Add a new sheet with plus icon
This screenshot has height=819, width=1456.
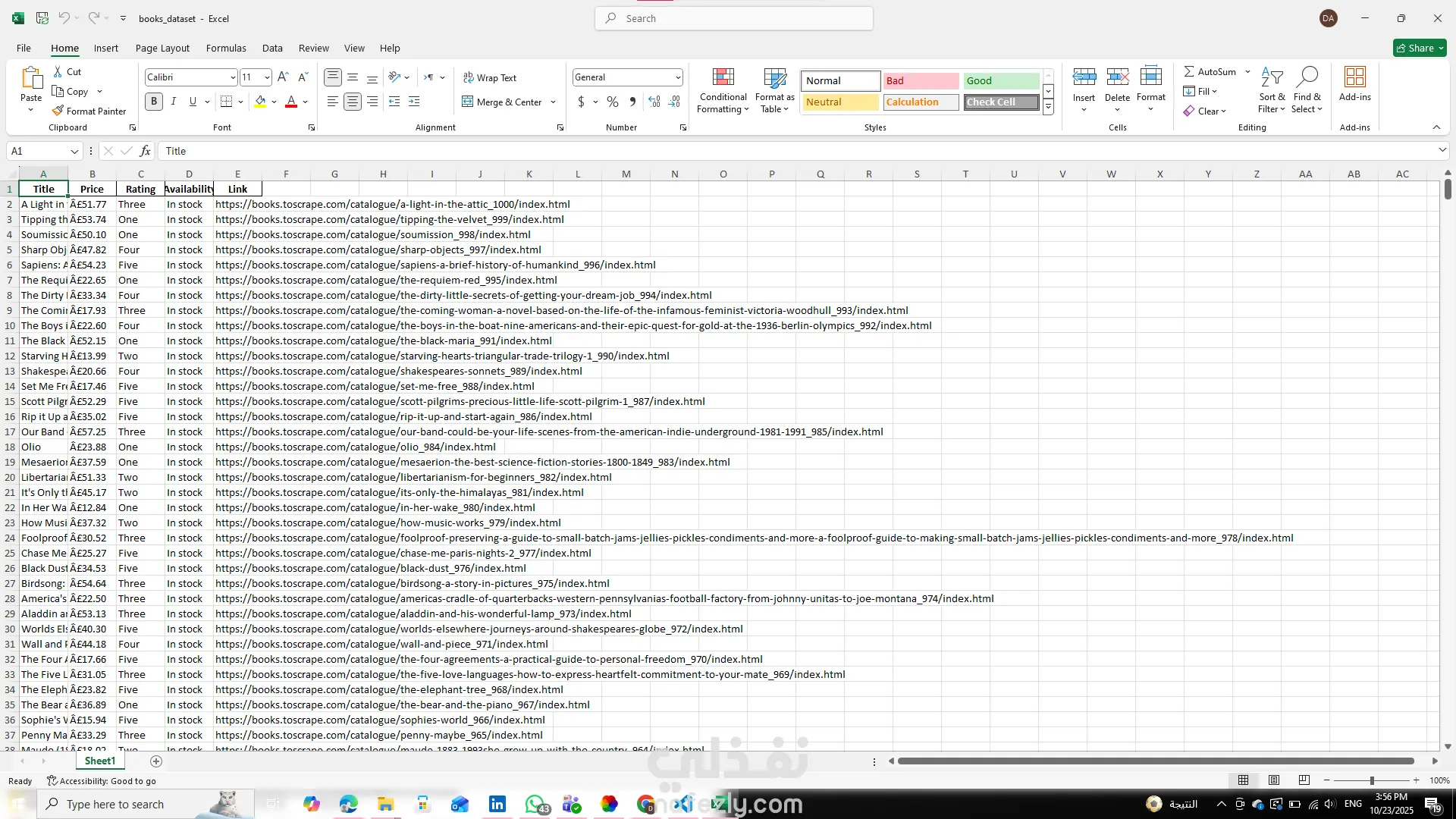(156, 761)
